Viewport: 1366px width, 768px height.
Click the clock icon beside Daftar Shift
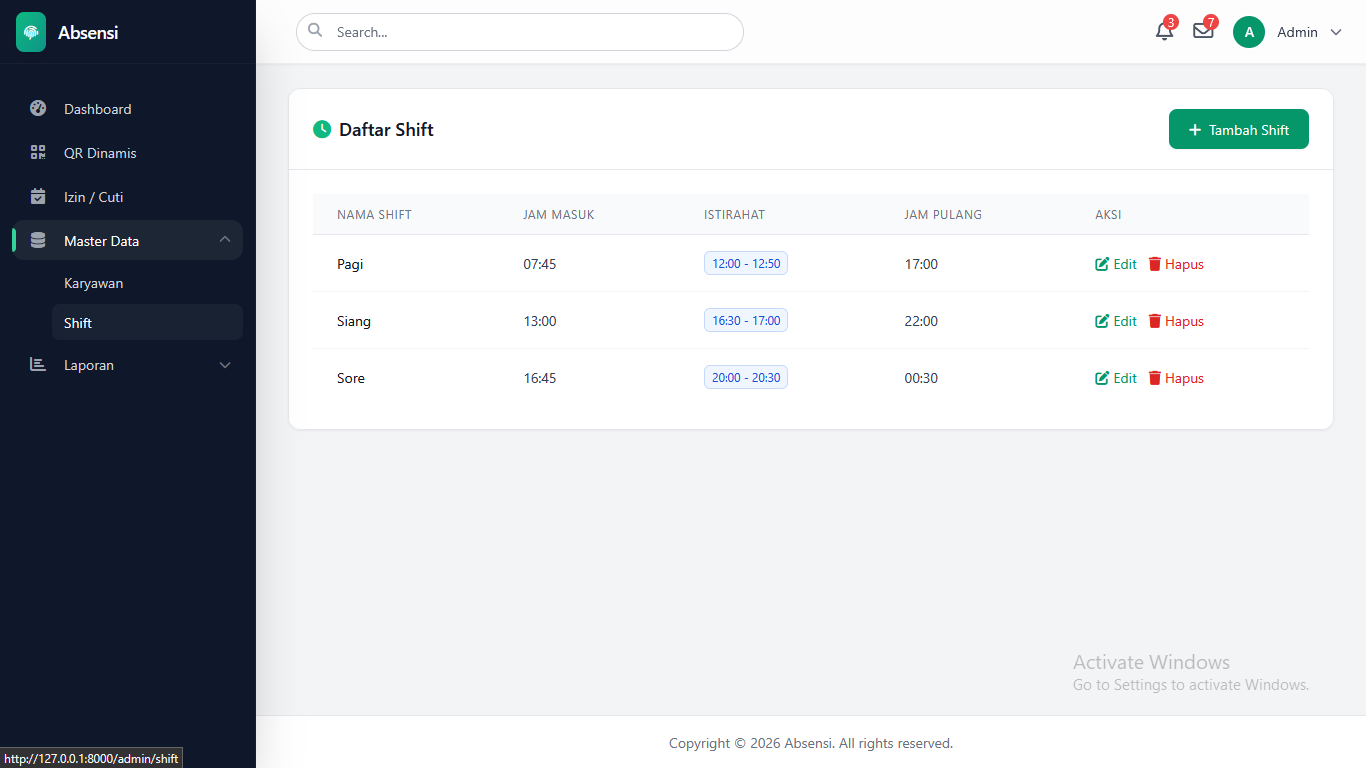(x=322, y=129)
